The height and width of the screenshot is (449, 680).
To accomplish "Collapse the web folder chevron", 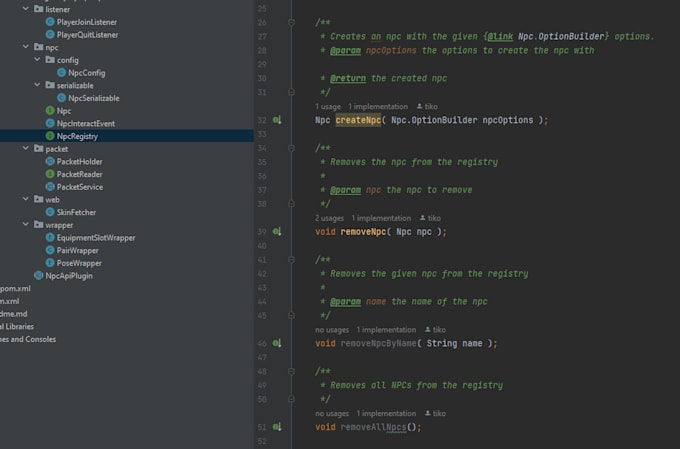I will coord(26,199).
